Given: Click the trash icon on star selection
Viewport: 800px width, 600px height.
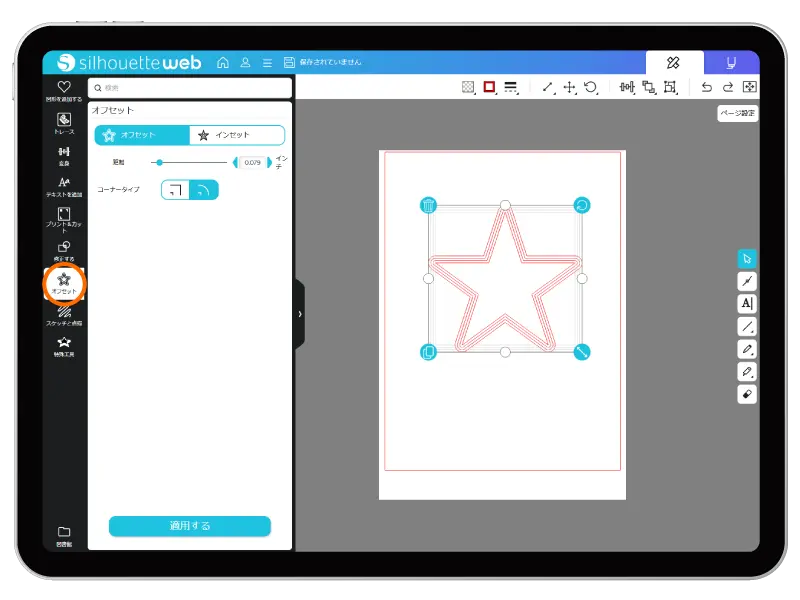Looking at the screenshot, I should [428, 205].
